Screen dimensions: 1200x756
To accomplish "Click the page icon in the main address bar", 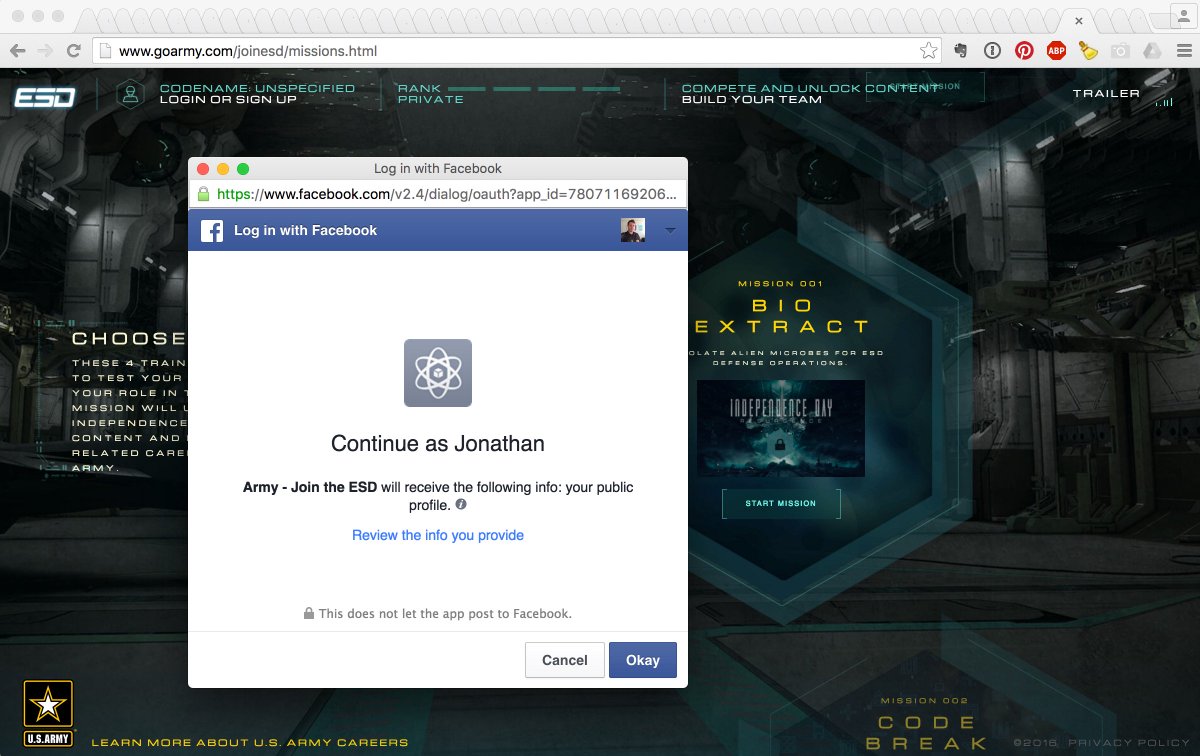I will [x=105, y=50].
